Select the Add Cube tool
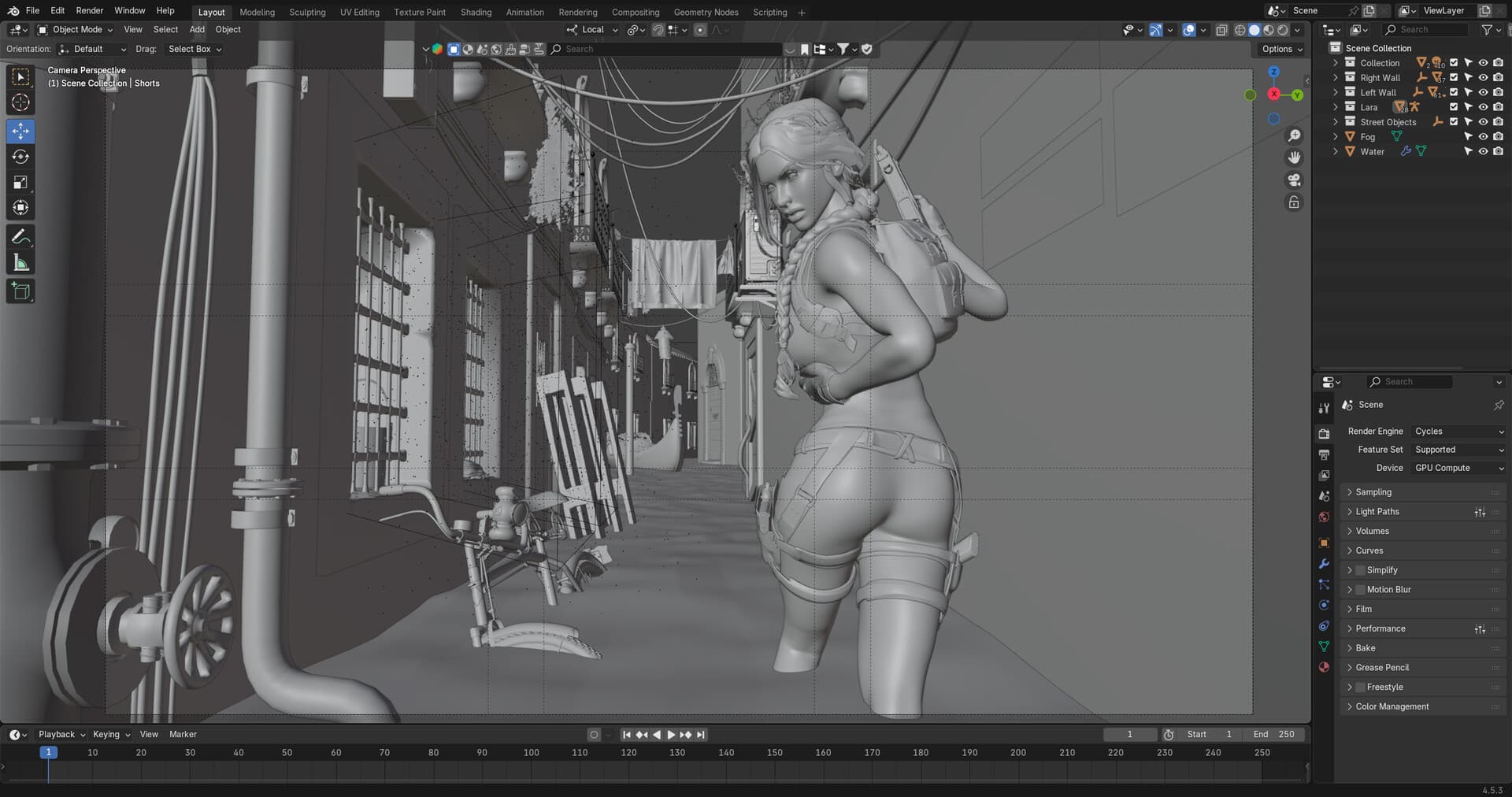1512x797 pixels. (21, 291)
